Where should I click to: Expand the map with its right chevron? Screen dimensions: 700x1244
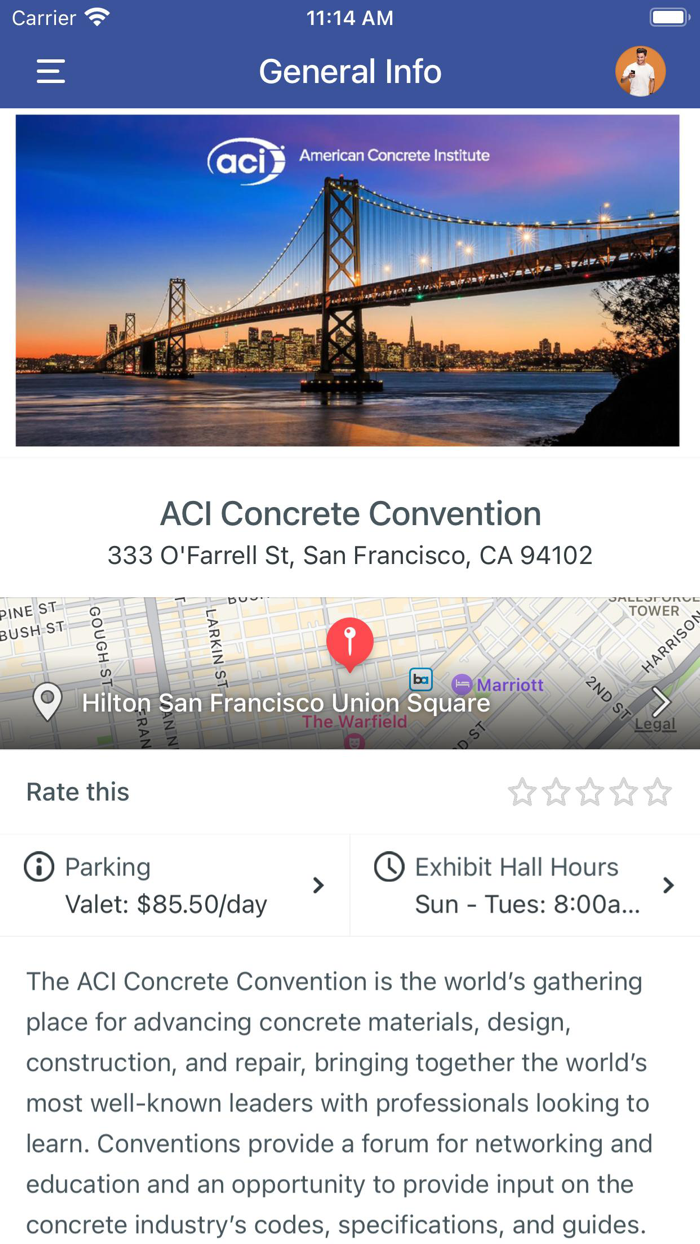(662, 702)
